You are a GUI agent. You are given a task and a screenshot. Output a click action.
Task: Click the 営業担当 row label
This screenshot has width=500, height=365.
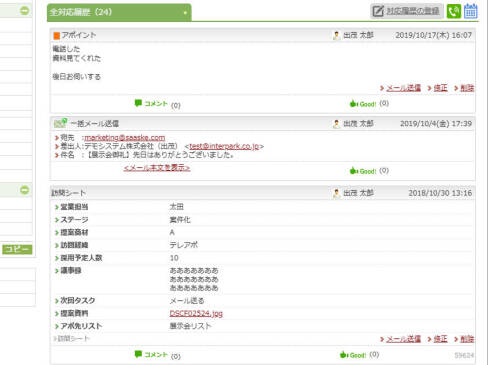[x=74, y=207]
